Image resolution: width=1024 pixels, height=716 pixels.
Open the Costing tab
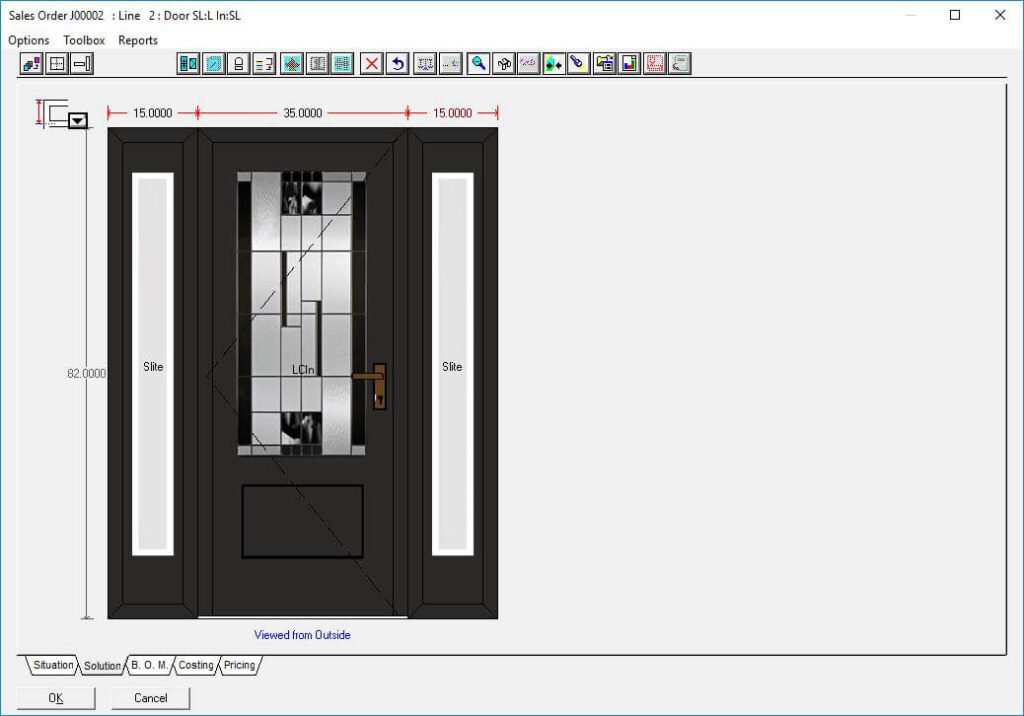[x=196, y=665]
